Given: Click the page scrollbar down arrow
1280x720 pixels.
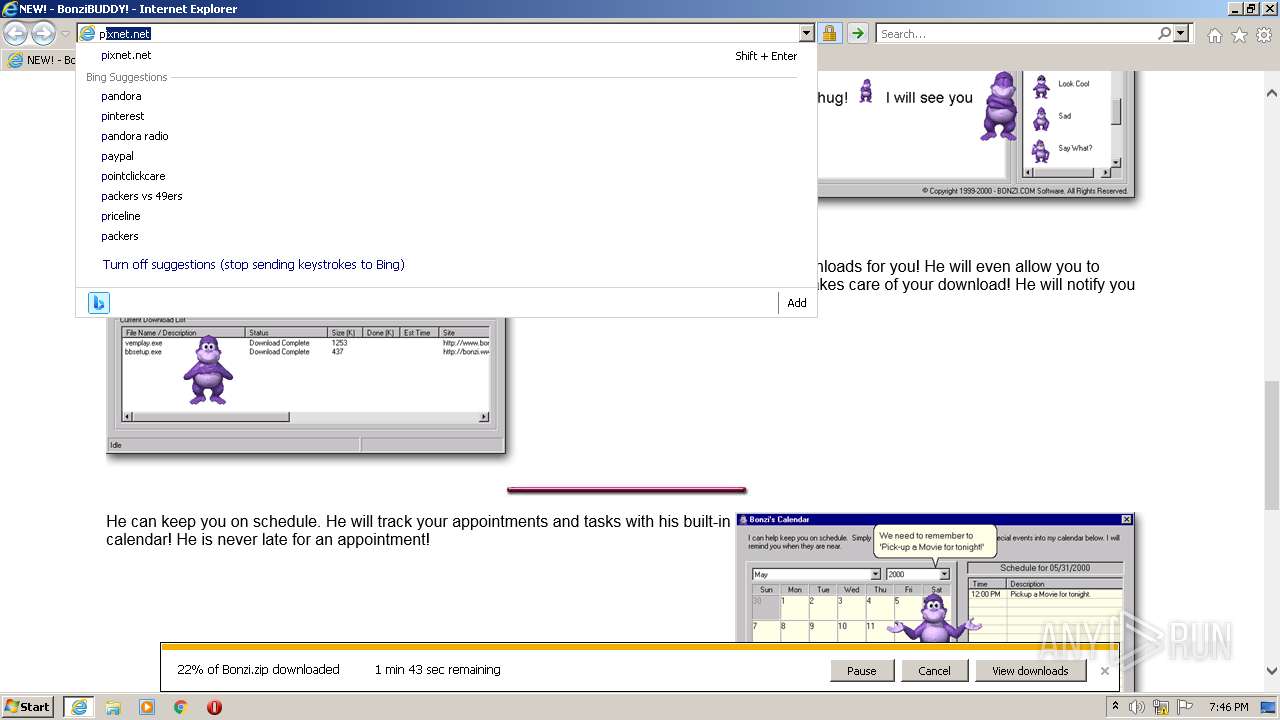Looking at the screenshot, I should 1272,671.
